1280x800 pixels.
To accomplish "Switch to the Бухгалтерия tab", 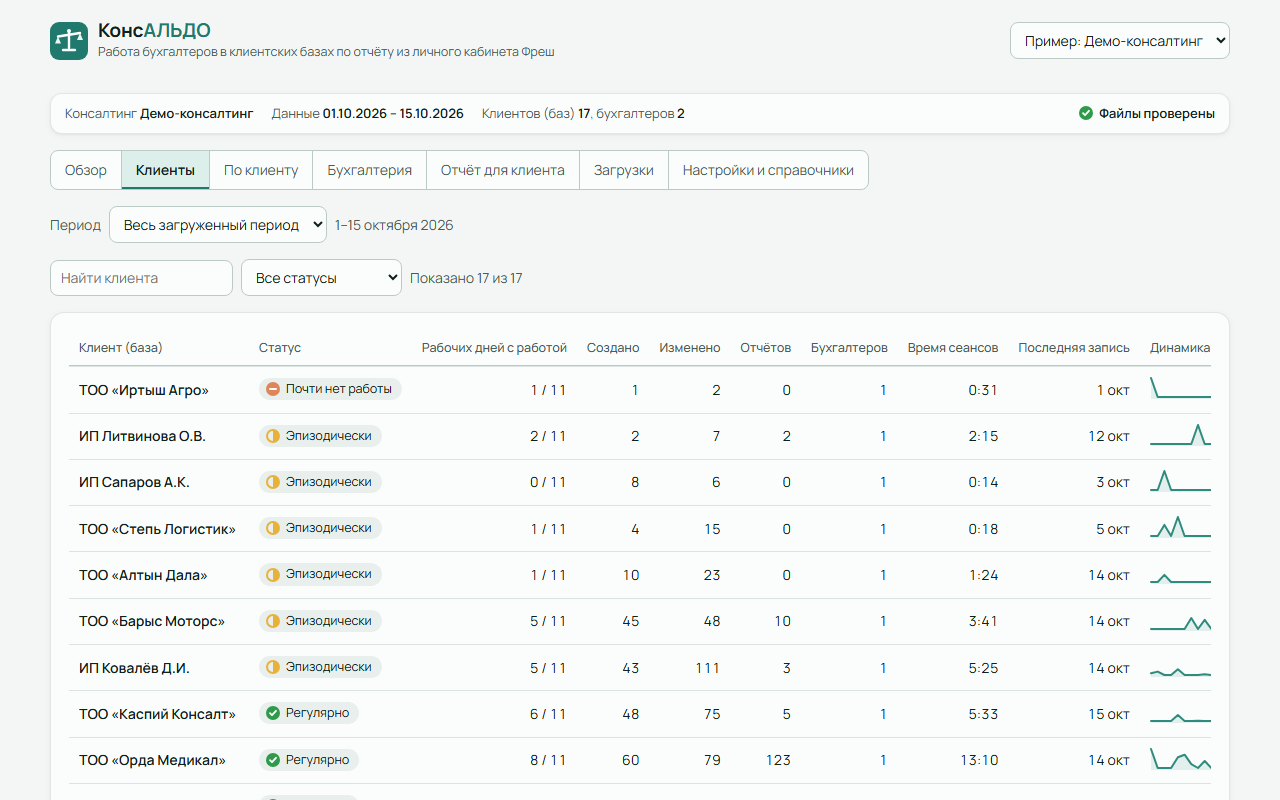I will tap(370, 170).
